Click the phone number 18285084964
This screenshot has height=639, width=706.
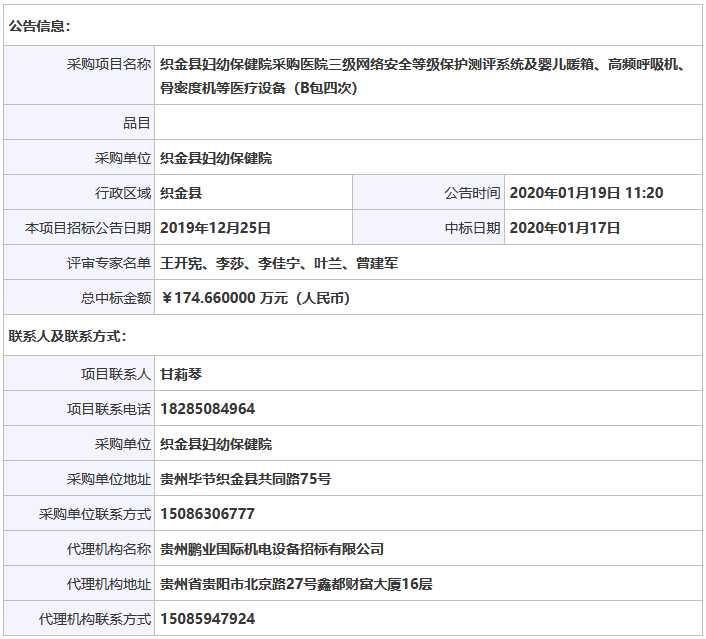[x=208, y=409]
